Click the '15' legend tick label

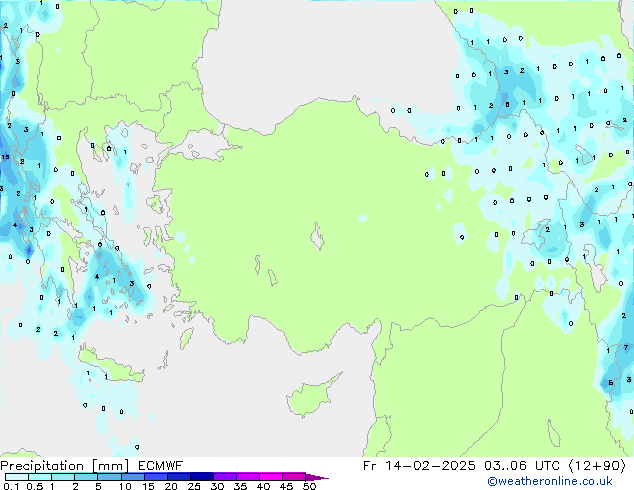click(x=148, y=486)
